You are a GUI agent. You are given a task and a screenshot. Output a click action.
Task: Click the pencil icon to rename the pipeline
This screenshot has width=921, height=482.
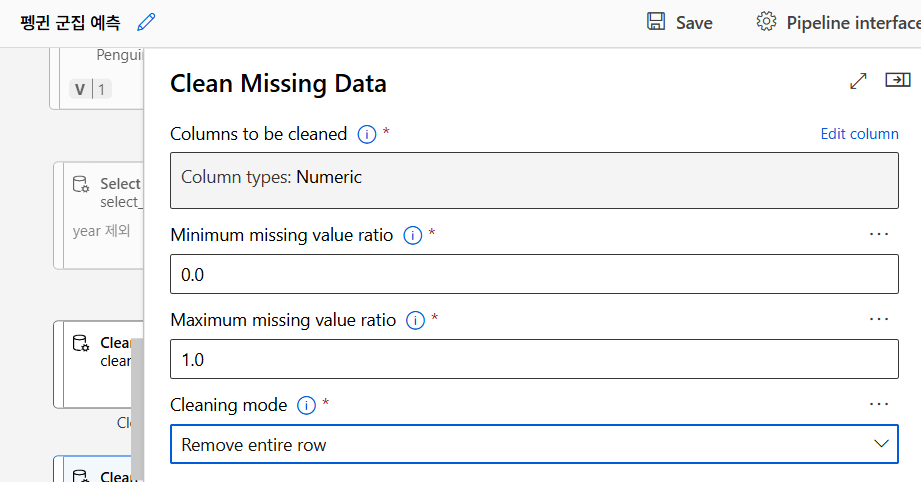pyautogui.click(x=146, y=22)
